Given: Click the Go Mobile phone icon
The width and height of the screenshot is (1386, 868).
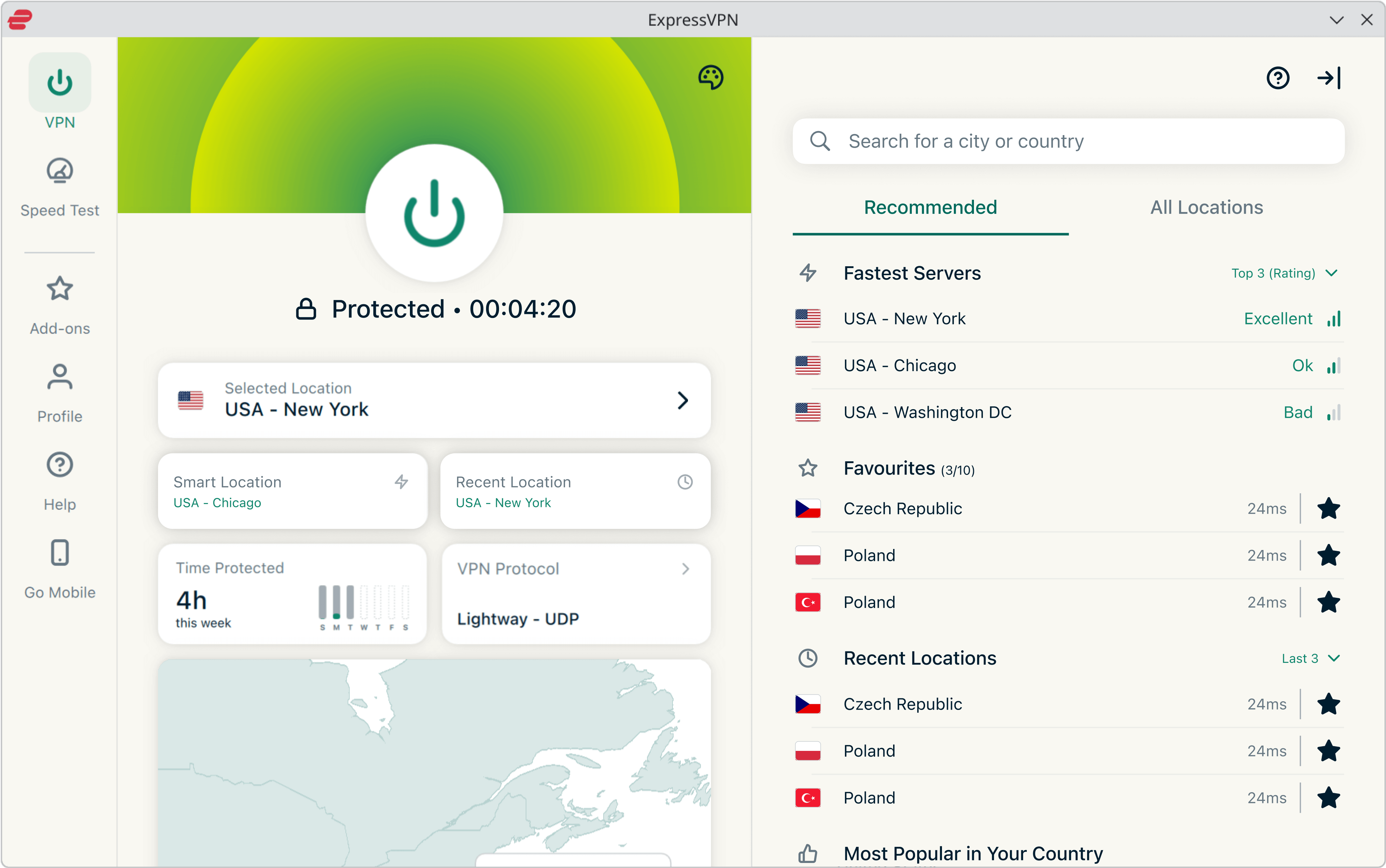Looking at the screenshot, I should (x=60, y=553).
